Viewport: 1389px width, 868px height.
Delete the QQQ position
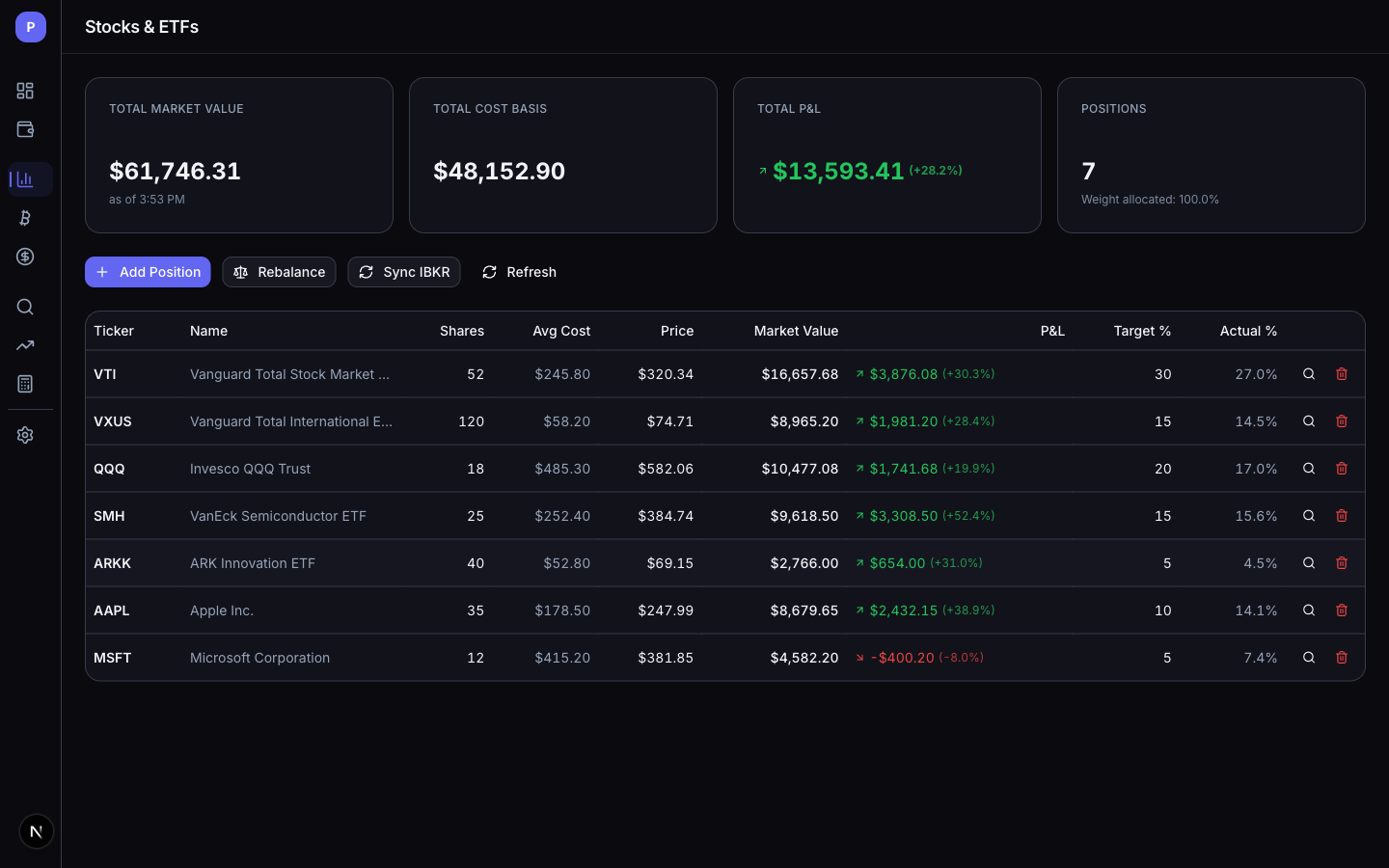point(1342,469)
